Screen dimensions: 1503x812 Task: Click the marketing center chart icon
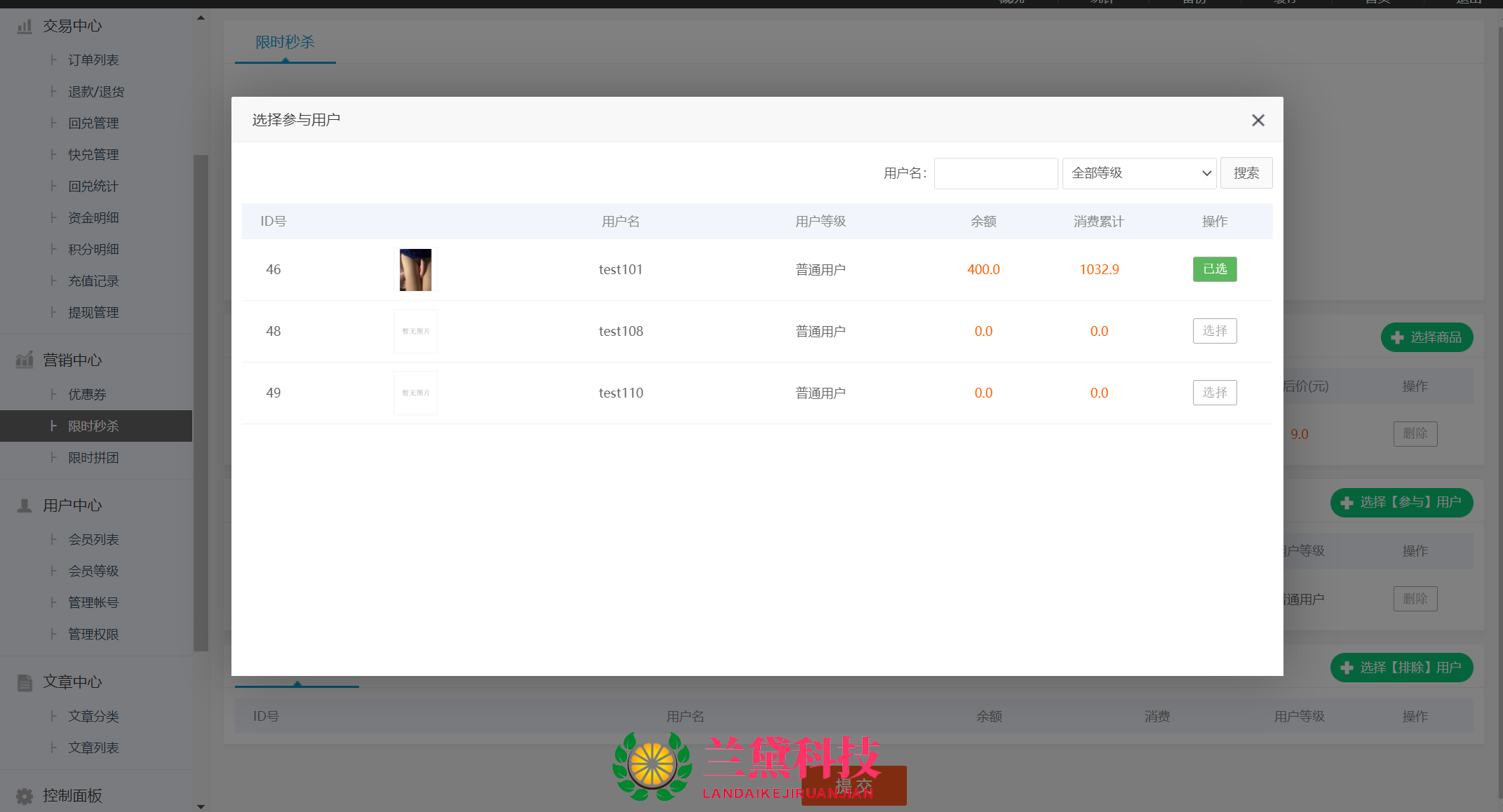coord(25,360)
